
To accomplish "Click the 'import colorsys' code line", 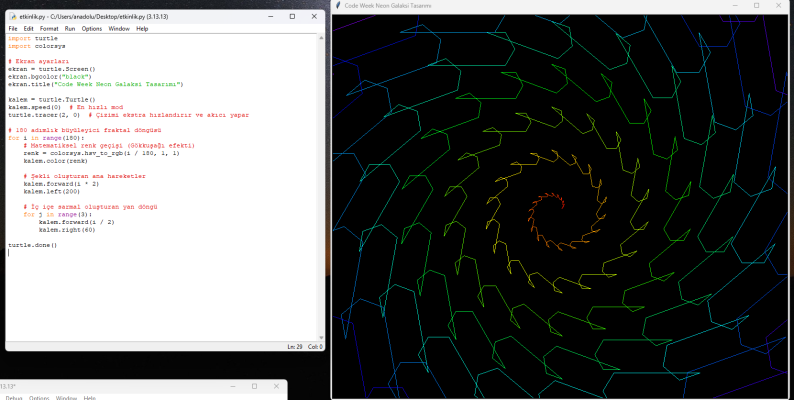I will (x=36, y=46).
